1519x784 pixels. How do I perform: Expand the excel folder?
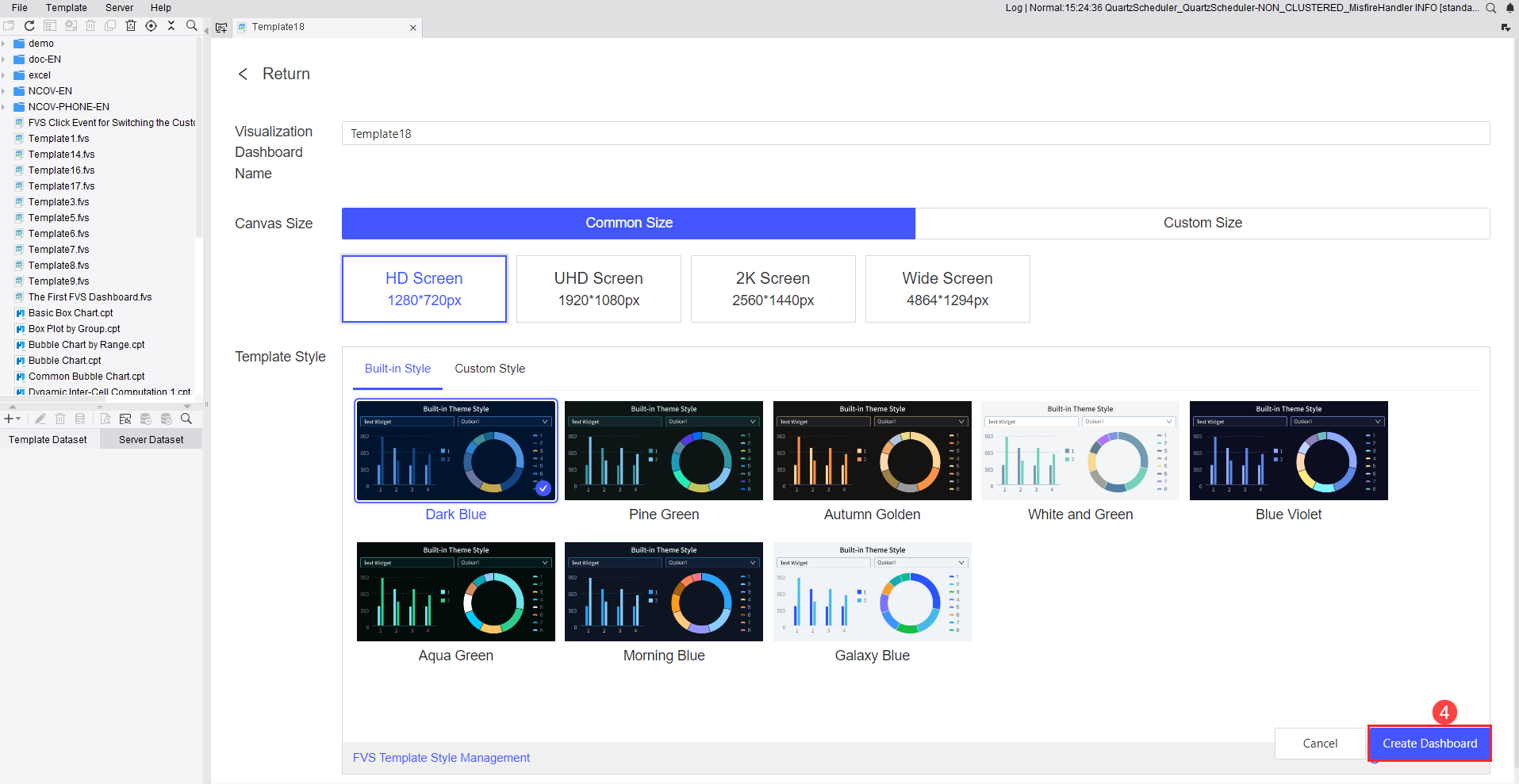(4, 75)
